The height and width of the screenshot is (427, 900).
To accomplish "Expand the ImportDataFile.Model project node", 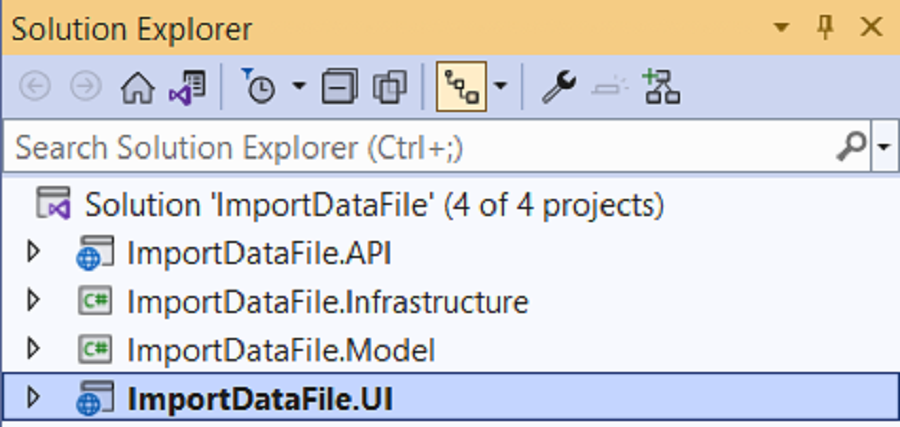I will click(x=34, y=349).
